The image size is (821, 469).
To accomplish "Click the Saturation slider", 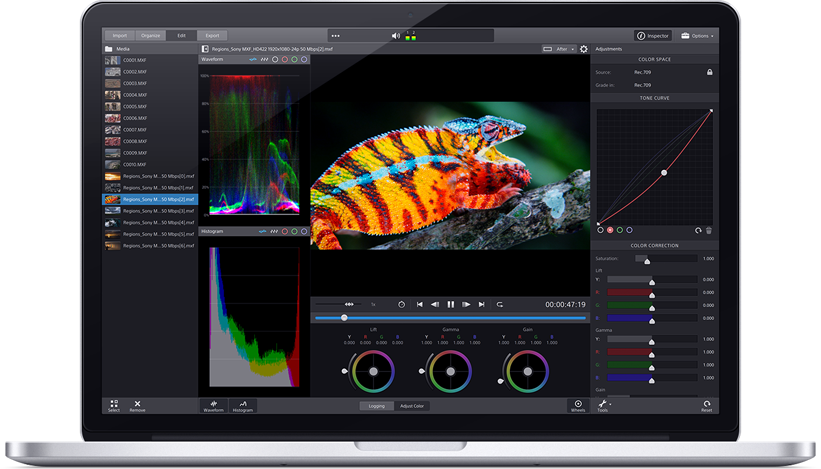I will (x=651, y=259).
